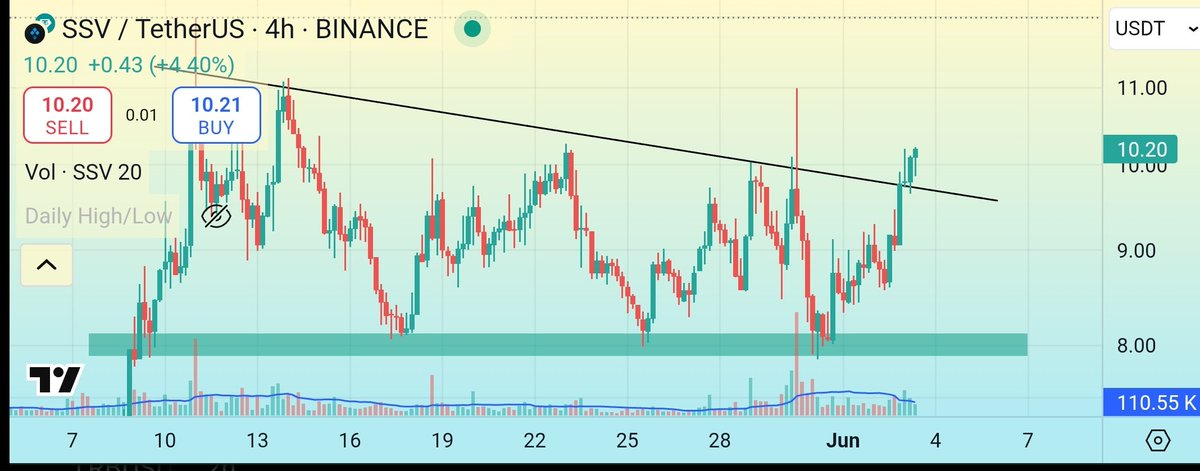
Task: Click the 10.21 BUY button
Action: (216, 114)
